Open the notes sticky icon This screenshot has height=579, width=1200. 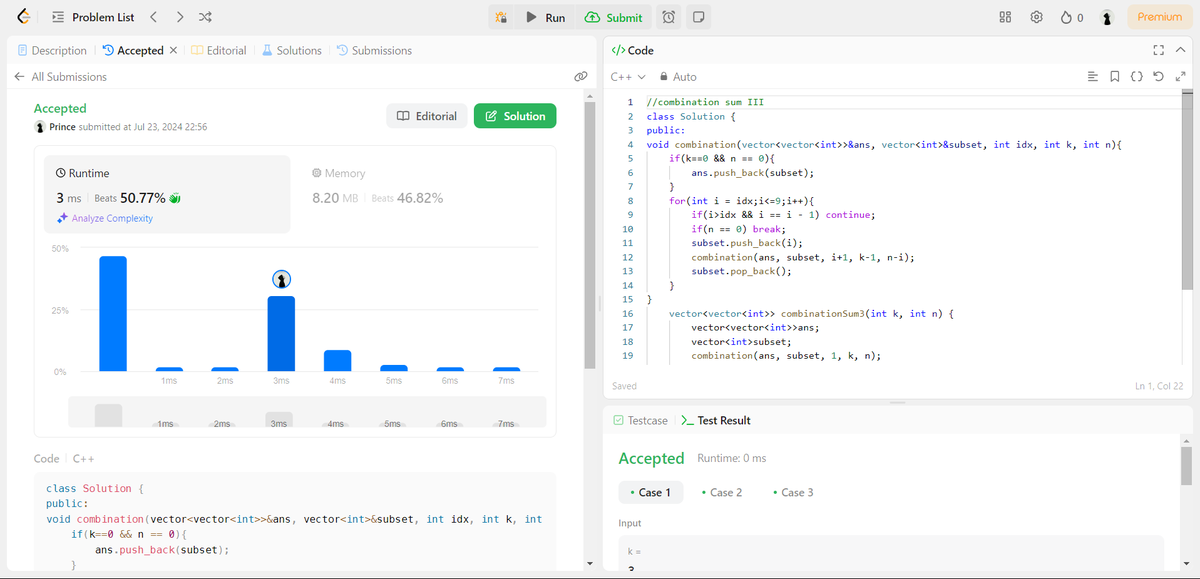point(699,17)
